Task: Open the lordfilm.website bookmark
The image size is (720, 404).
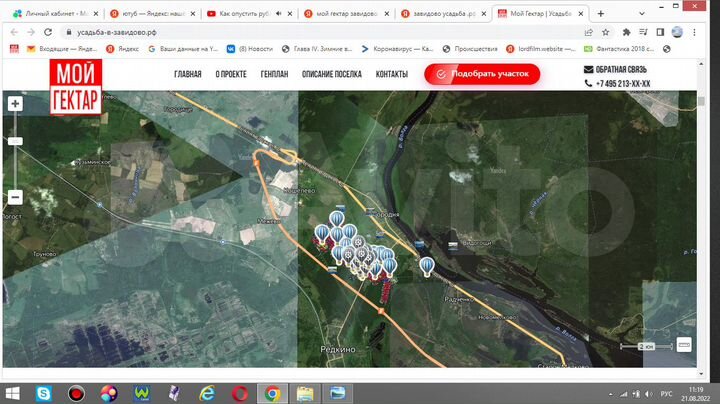Action: tap(541, 49)
